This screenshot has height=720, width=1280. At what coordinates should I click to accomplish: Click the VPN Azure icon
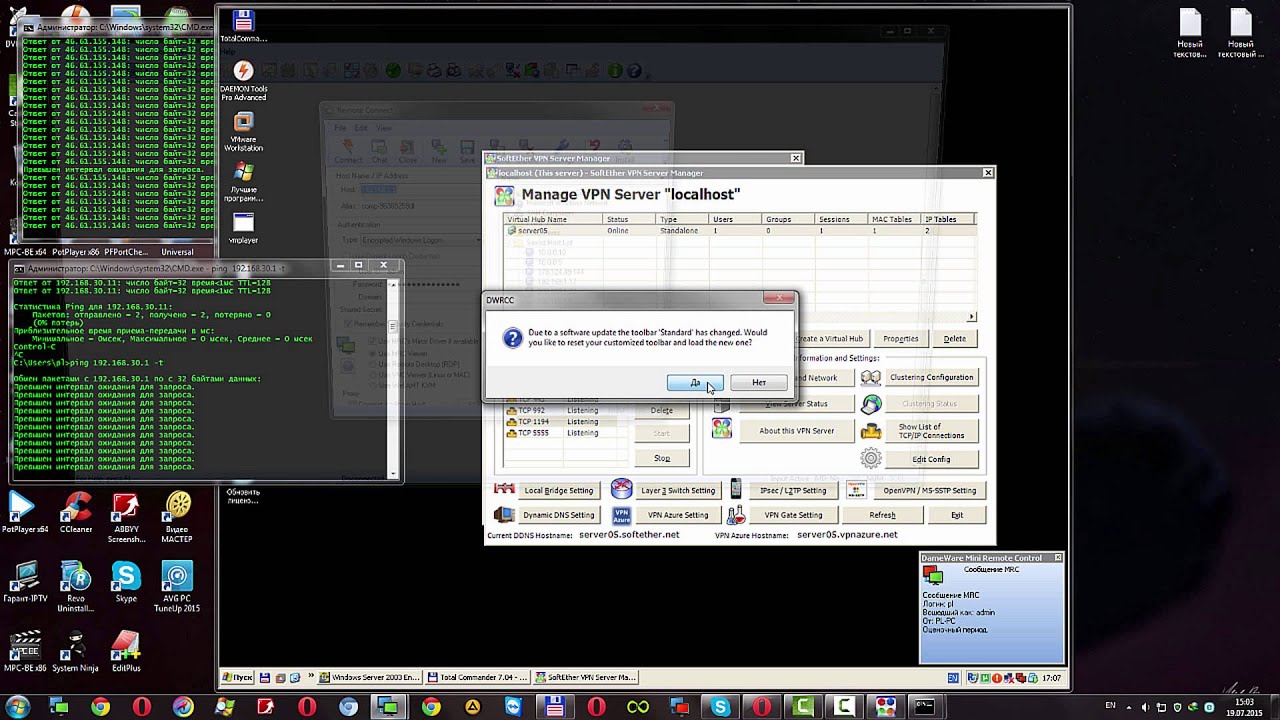pos(622,515)
